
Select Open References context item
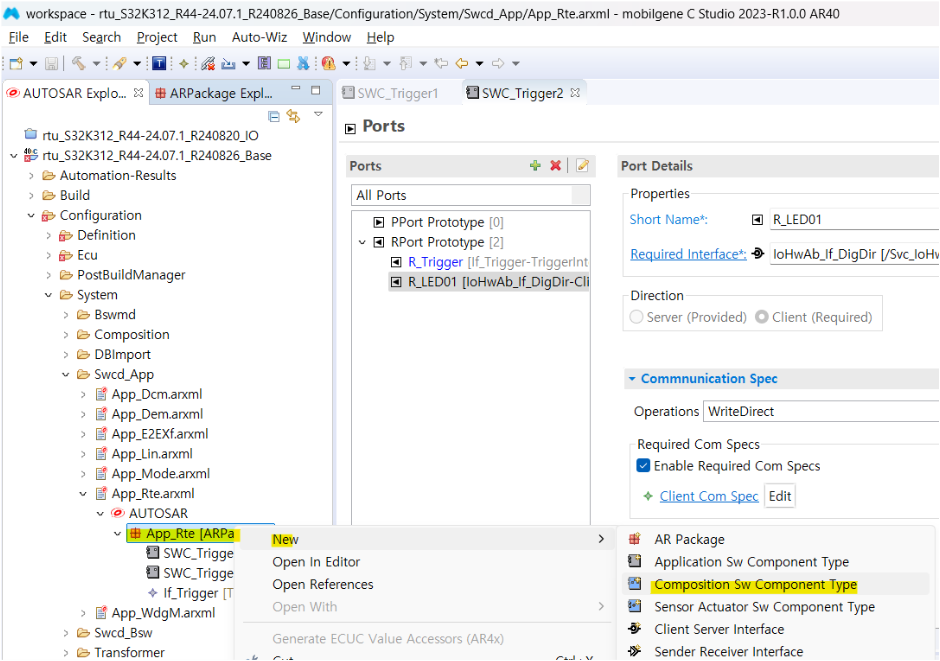[323, 584]
